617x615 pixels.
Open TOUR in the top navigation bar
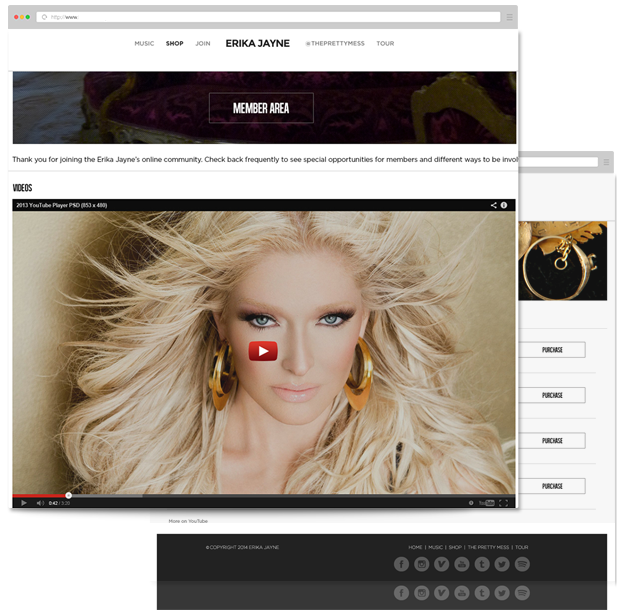[385, 43]
